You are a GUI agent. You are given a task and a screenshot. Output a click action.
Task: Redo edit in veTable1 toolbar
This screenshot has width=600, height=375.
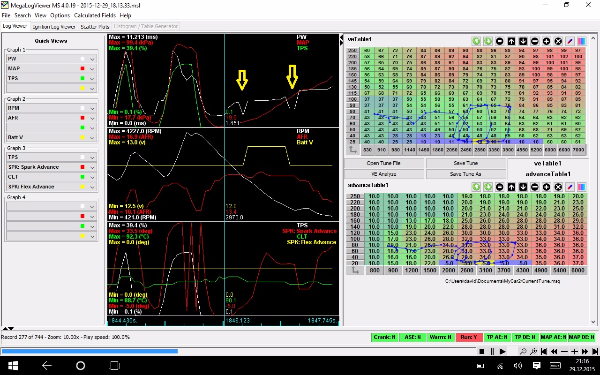click(488, 41)
